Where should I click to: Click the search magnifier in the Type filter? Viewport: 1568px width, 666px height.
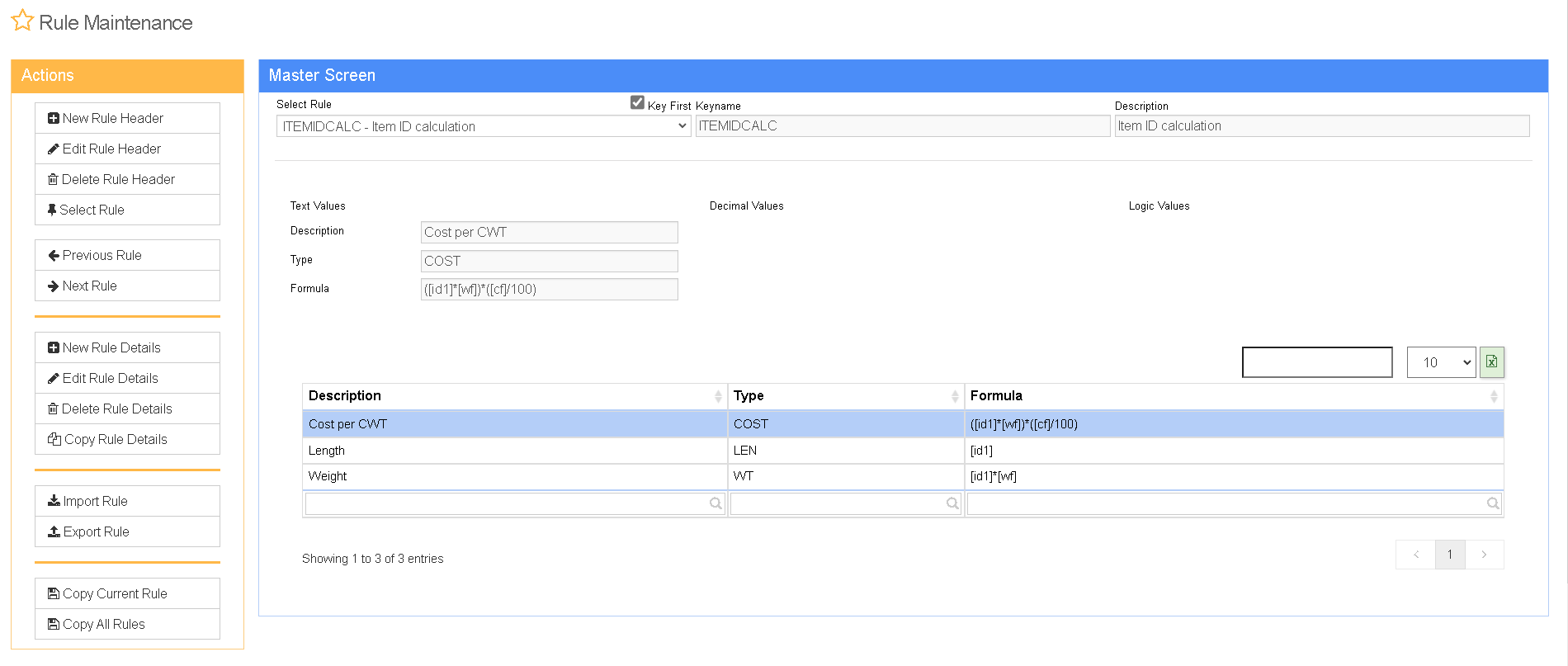[x=952, y=503]
